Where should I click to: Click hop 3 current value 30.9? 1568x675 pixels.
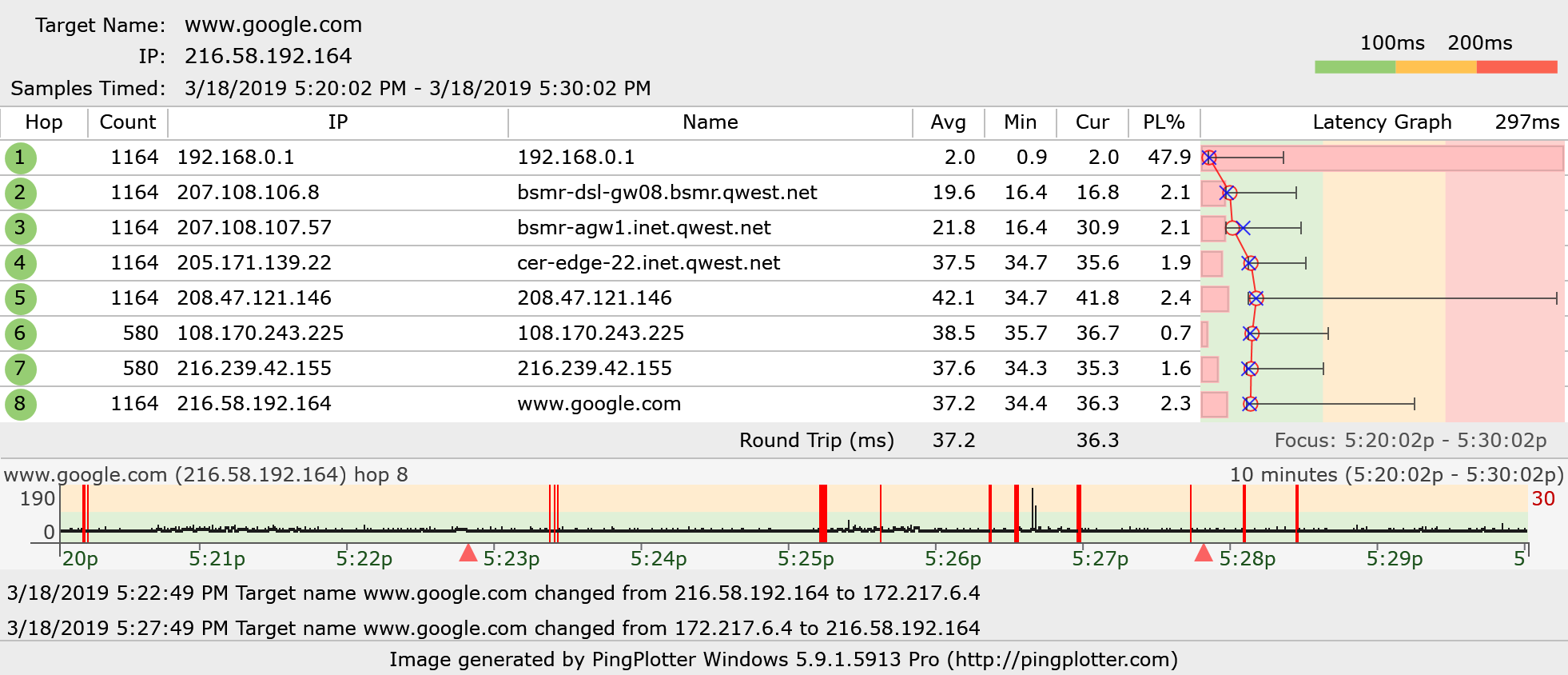[1097, 228]
